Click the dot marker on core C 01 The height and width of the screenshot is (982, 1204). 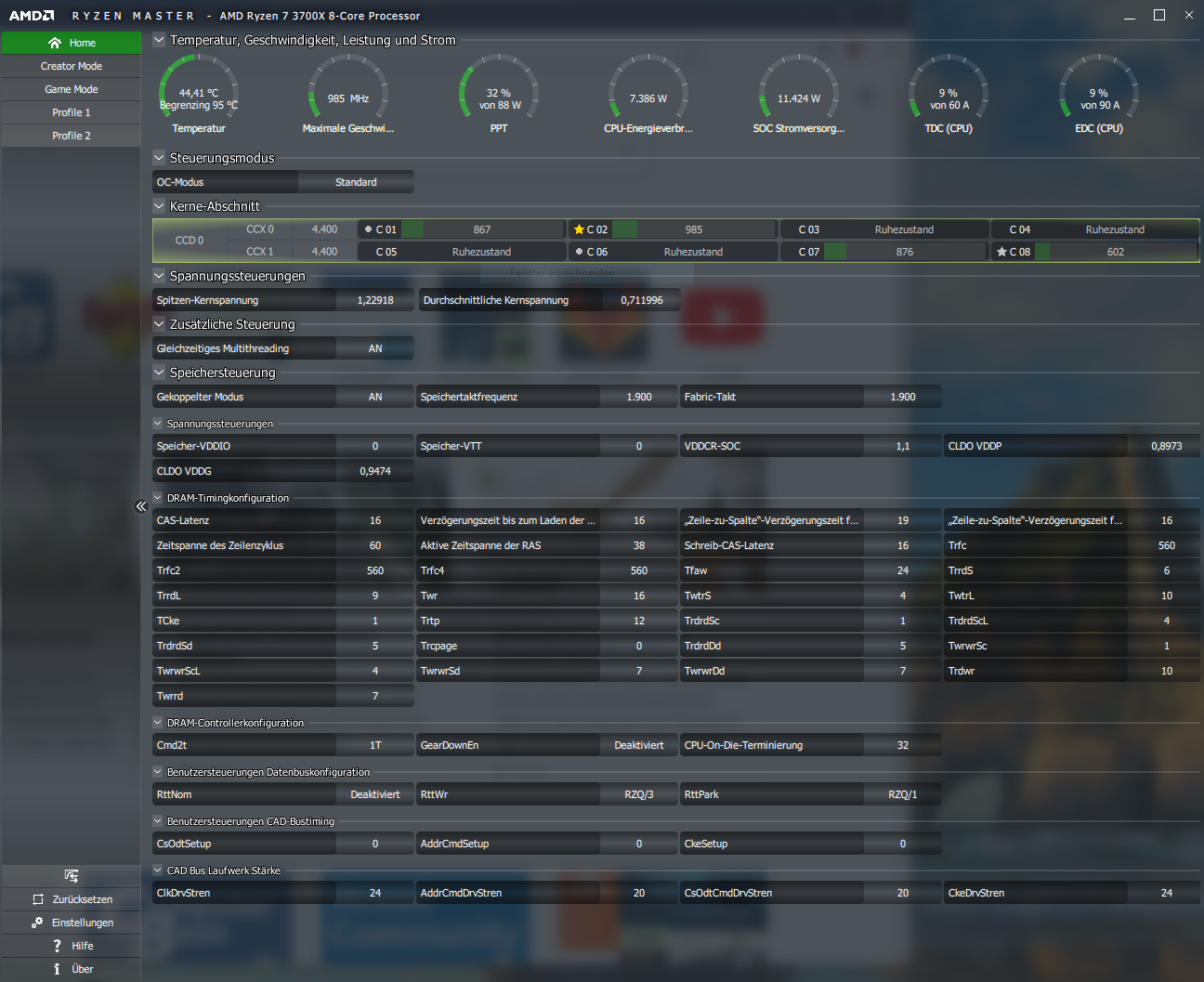(x=368, y=229)
